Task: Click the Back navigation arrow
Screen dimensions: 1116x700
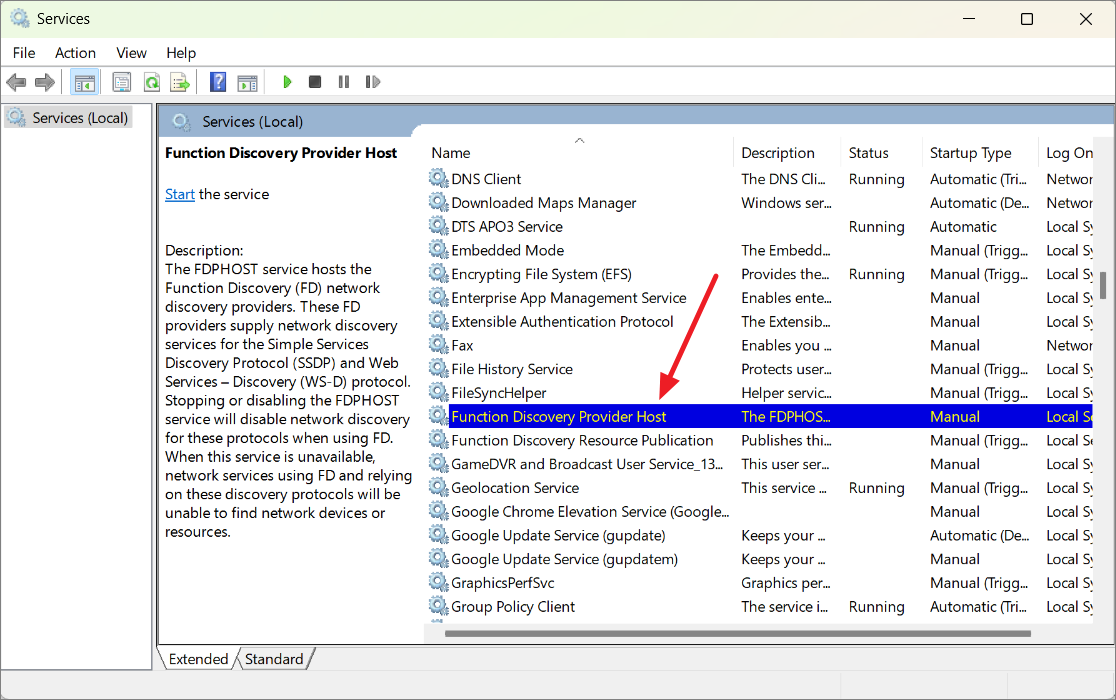Action: point(16,81)
